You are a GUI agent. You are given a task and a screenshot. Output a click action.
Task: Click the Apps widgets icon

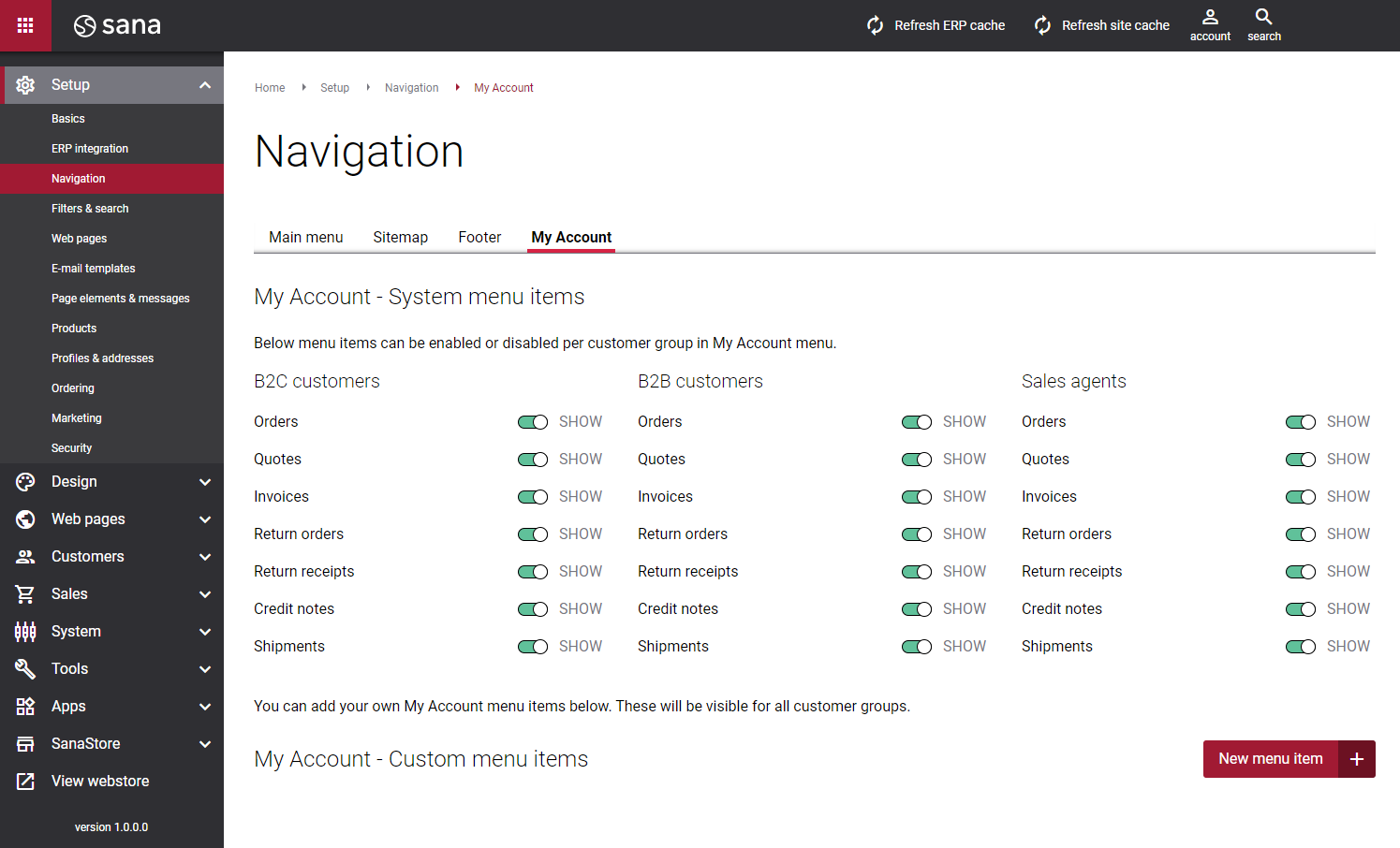point(25,707)
